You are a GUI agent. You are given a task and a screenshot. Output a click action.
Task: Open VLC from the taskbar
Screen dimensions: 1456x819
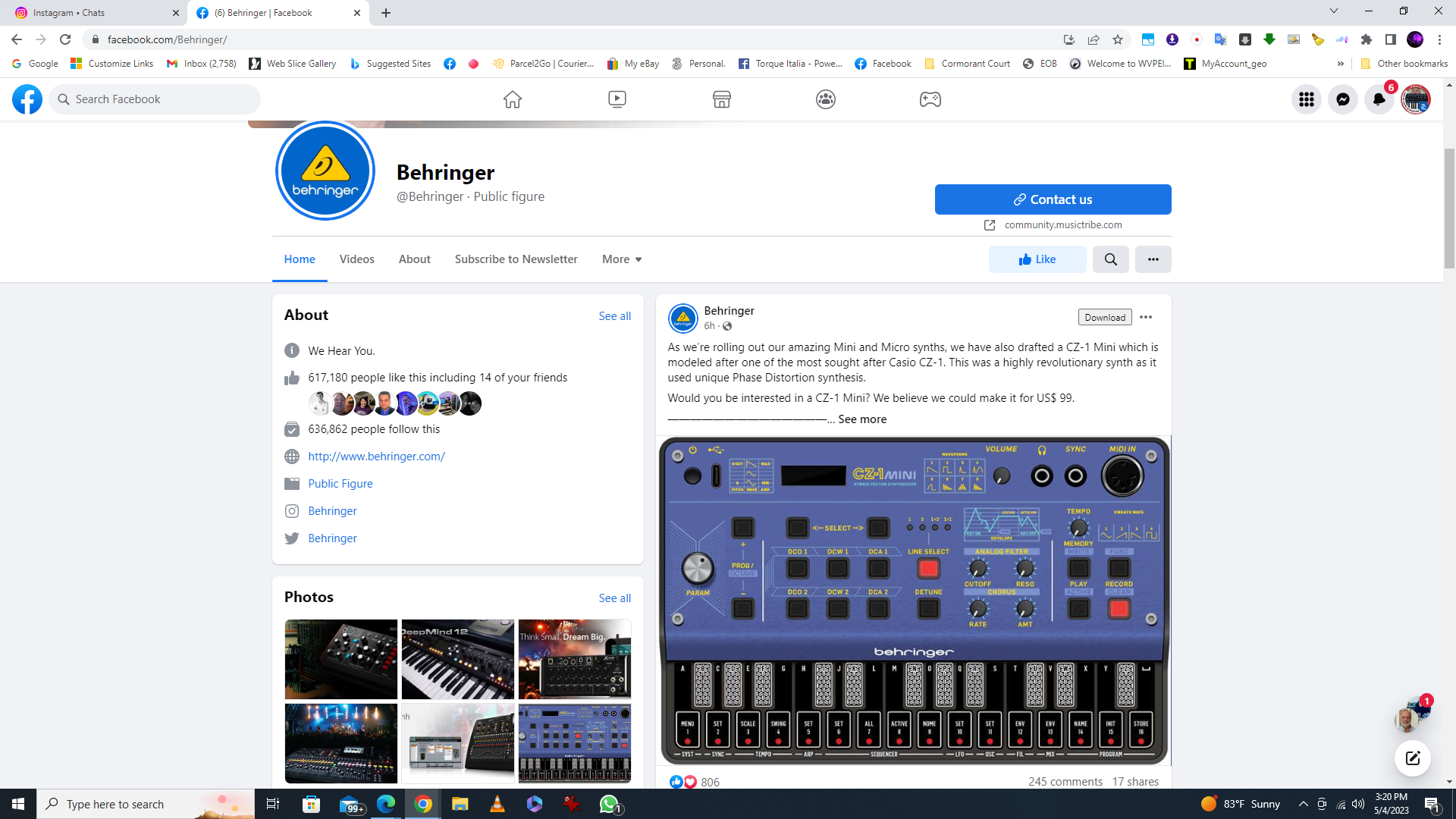click(x=497, y=804)
